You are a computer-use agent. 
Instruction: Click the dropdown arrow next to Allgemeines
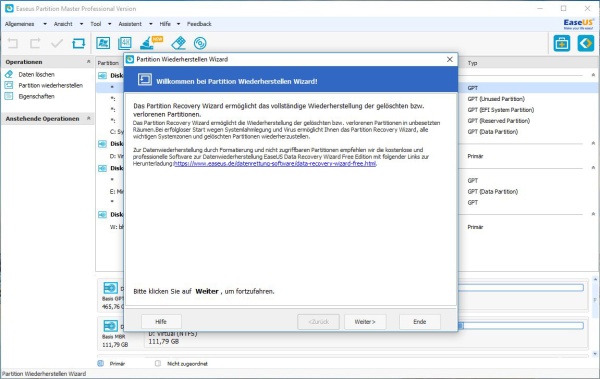pyautogui.click(x=45, y=24)
